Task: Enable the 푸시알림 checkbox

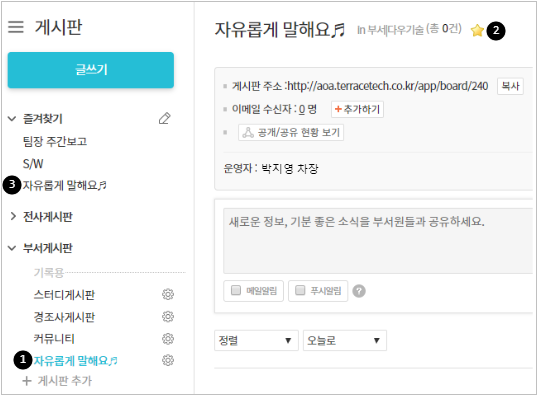Action: click(x=300, y=290)
